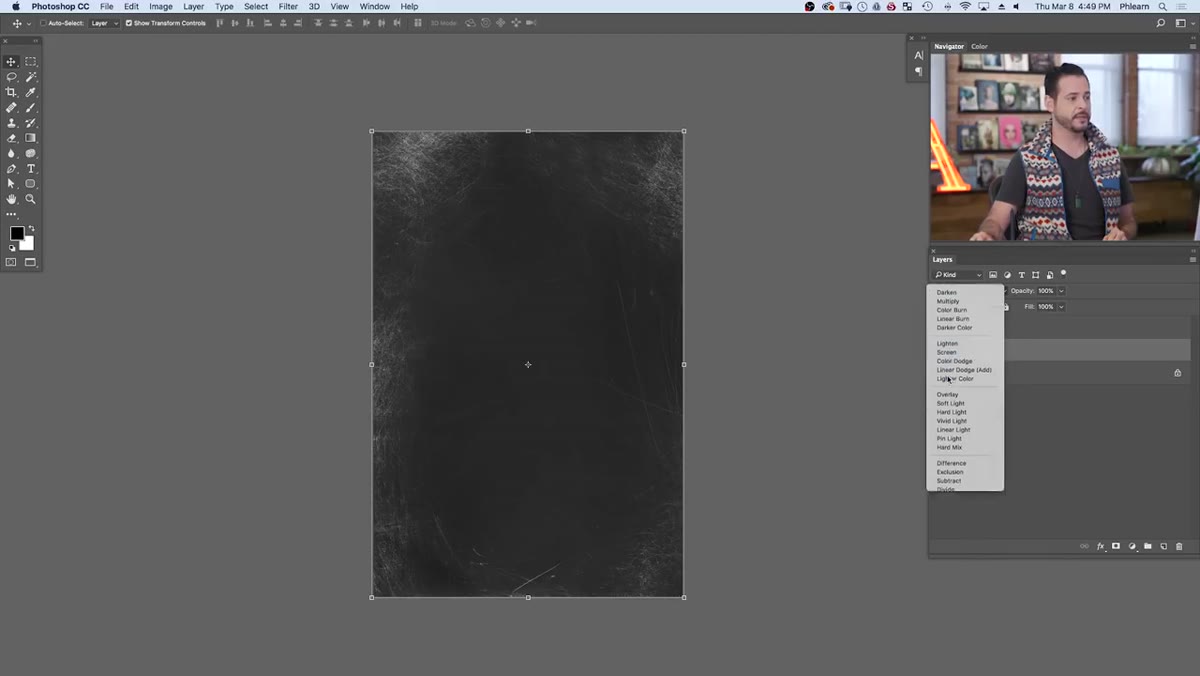Select the Brush tool
1200x676 pixels.
tap(30, 107)
